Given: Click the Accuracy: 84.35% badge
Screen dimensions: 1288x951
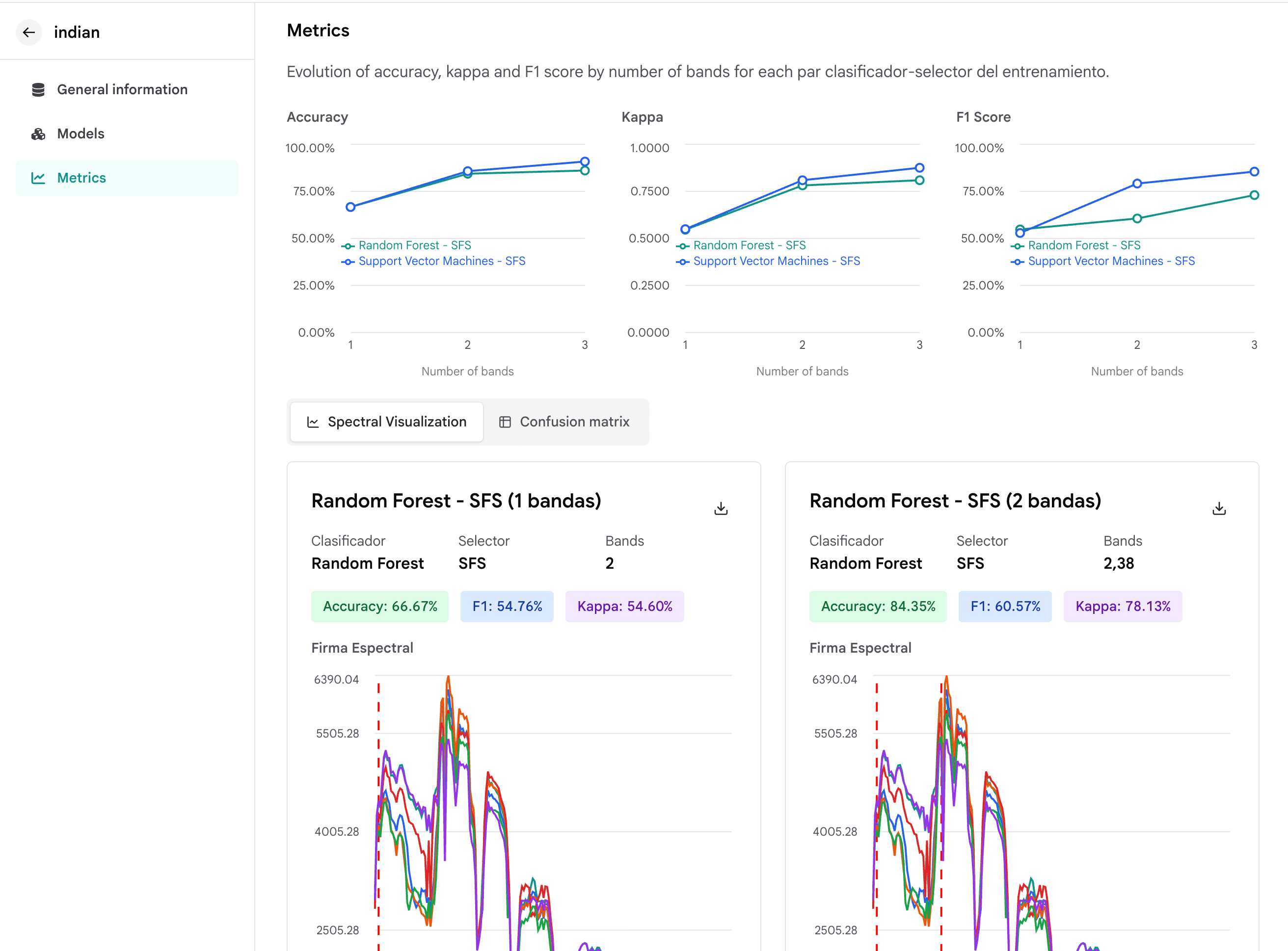Looking at the screenshot, I should click(x=878, y=607).
